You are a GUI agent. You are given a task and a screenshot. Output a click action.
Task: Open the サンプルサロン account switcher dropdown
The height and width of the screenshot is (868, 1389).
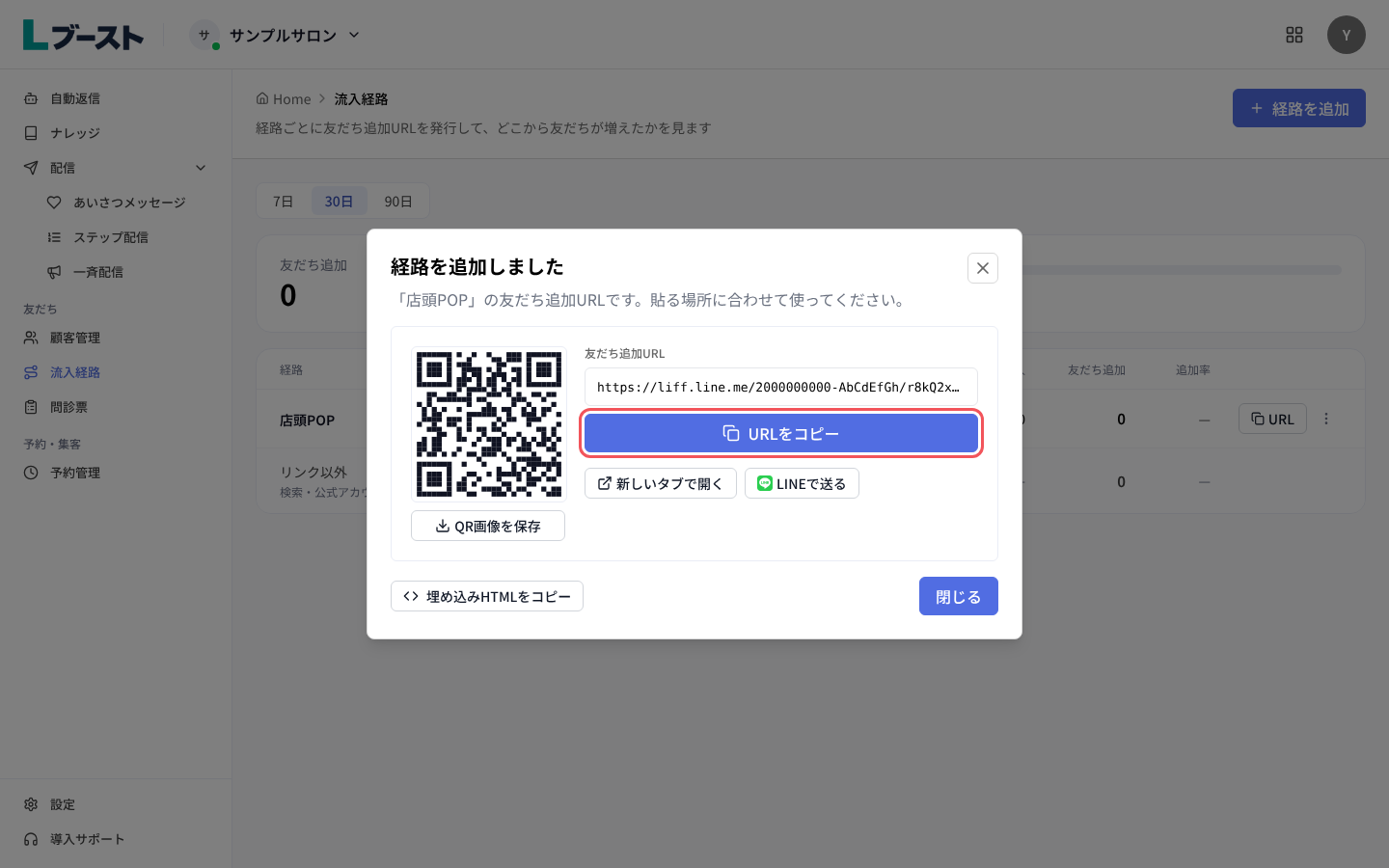coord(276,35)
